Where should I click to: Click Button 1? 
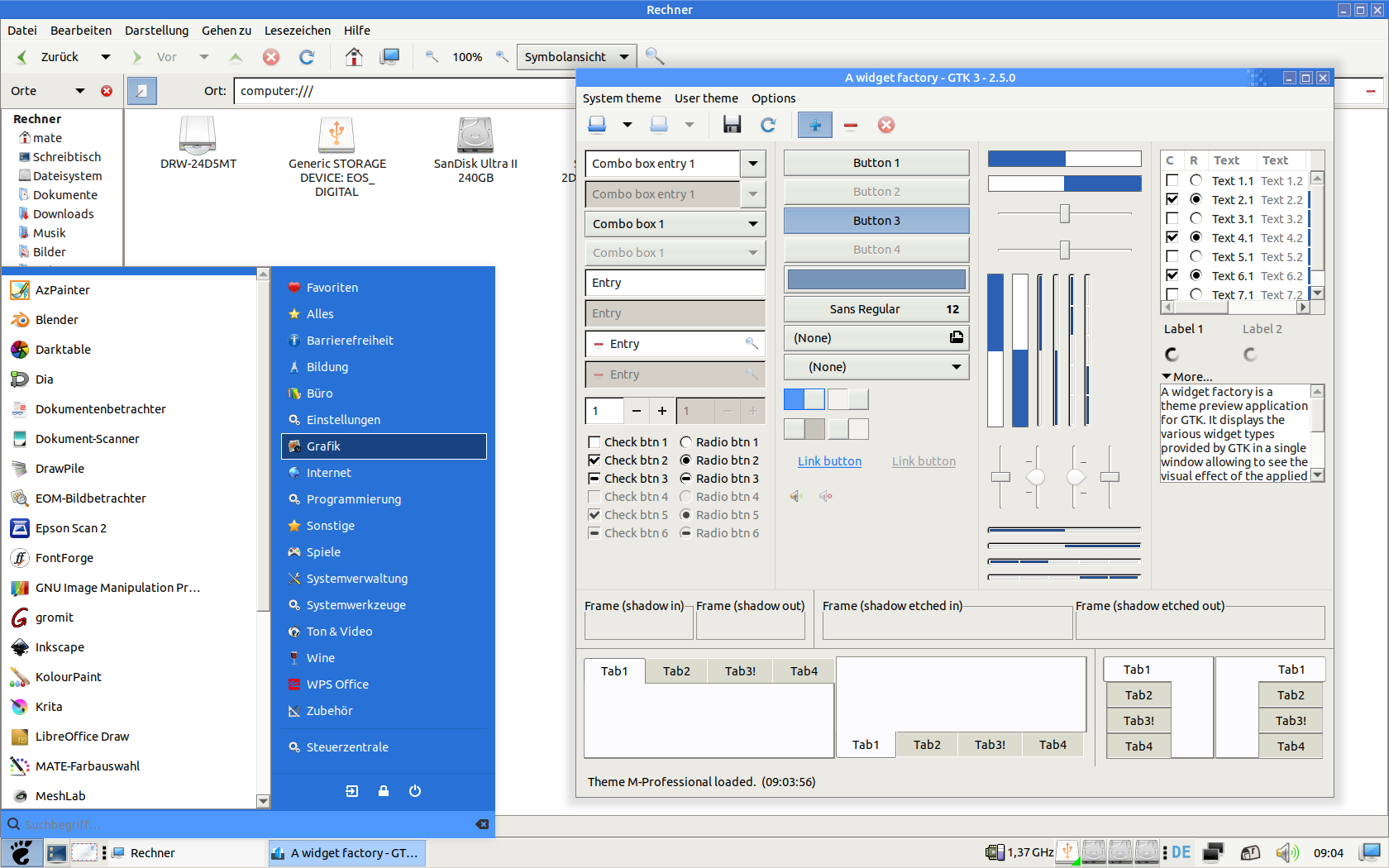point(876,163)
